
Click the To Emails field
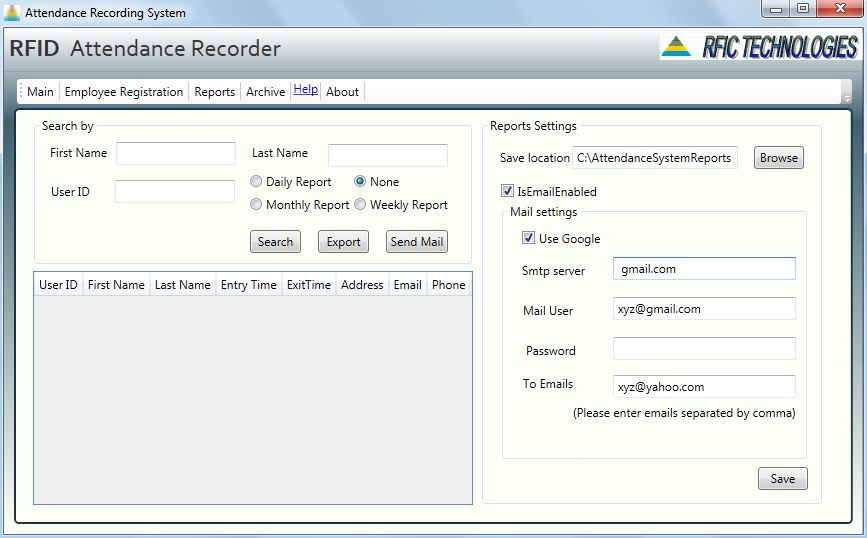[704, 386]
